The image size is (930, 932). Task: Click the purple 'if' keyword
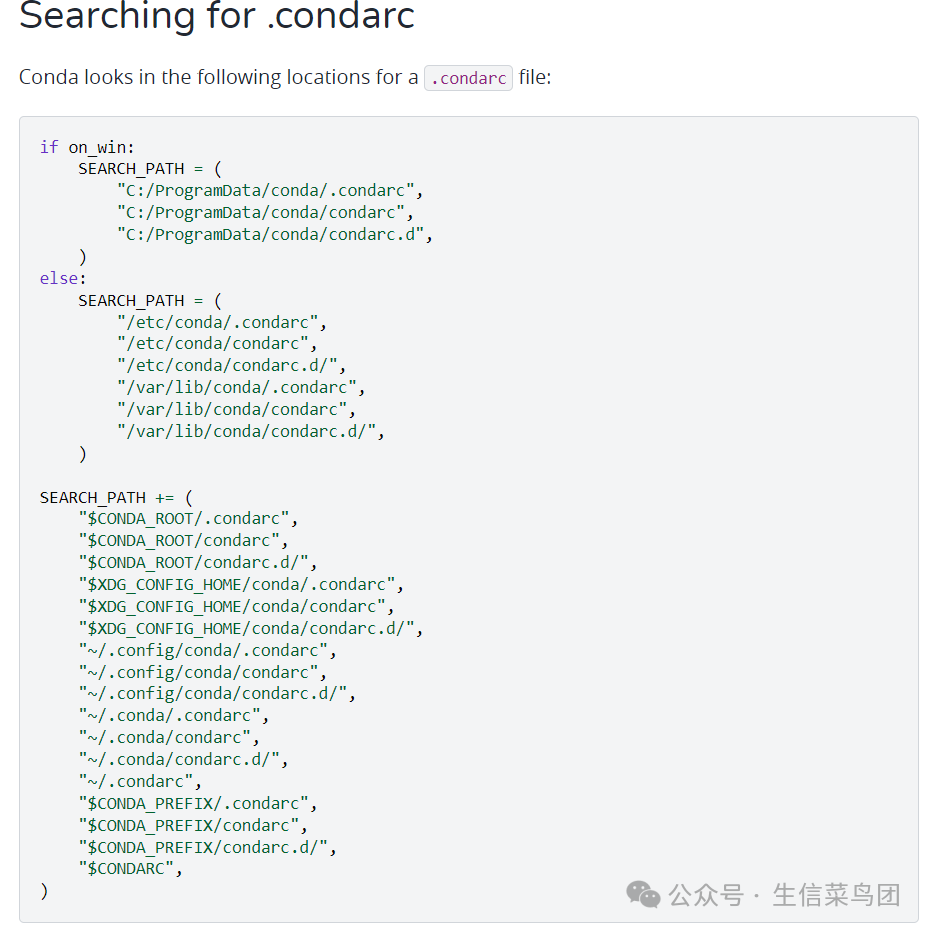point(49,147)
